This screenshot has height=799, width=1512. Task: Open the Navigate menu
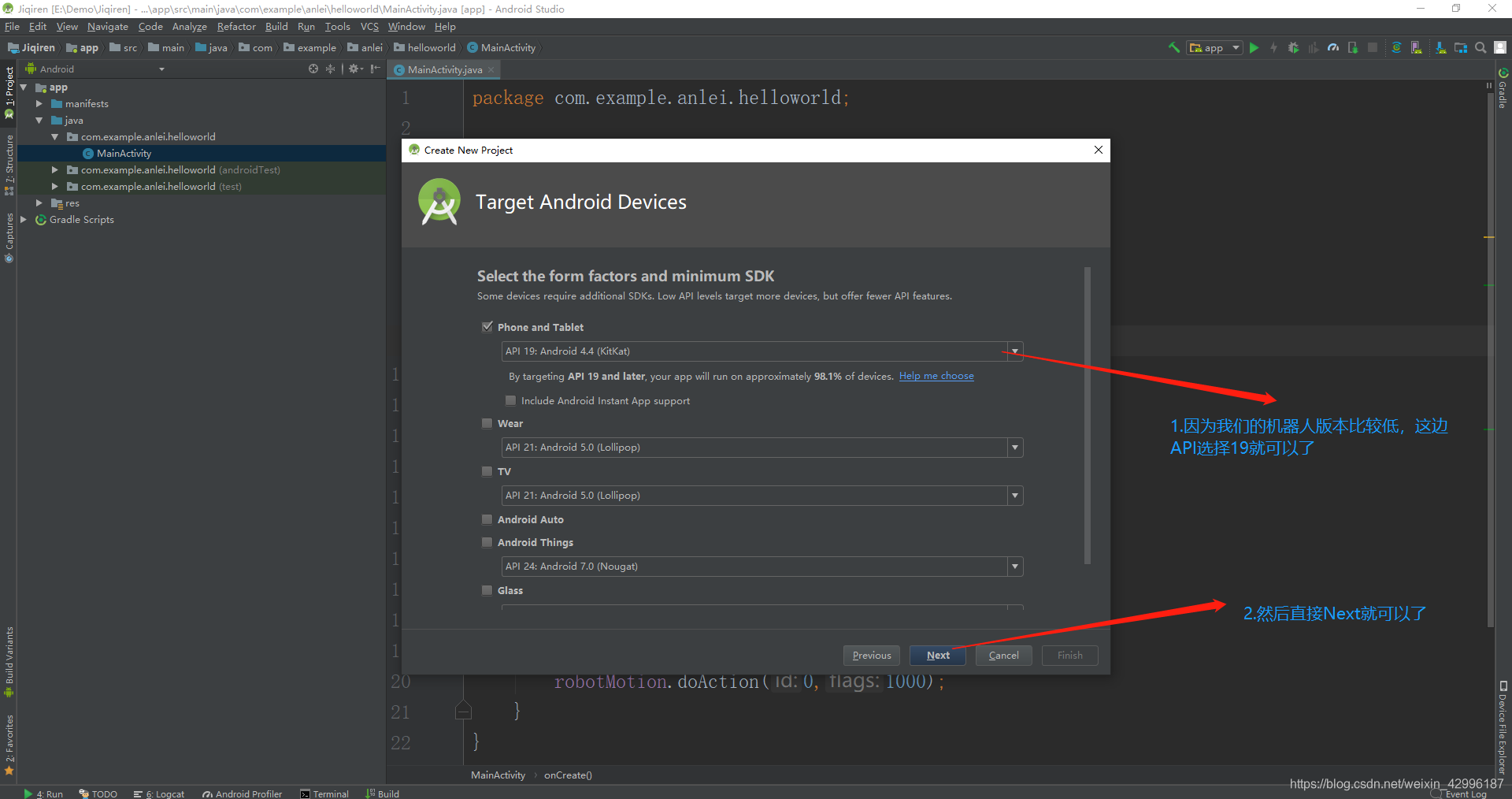pos(107,26)
